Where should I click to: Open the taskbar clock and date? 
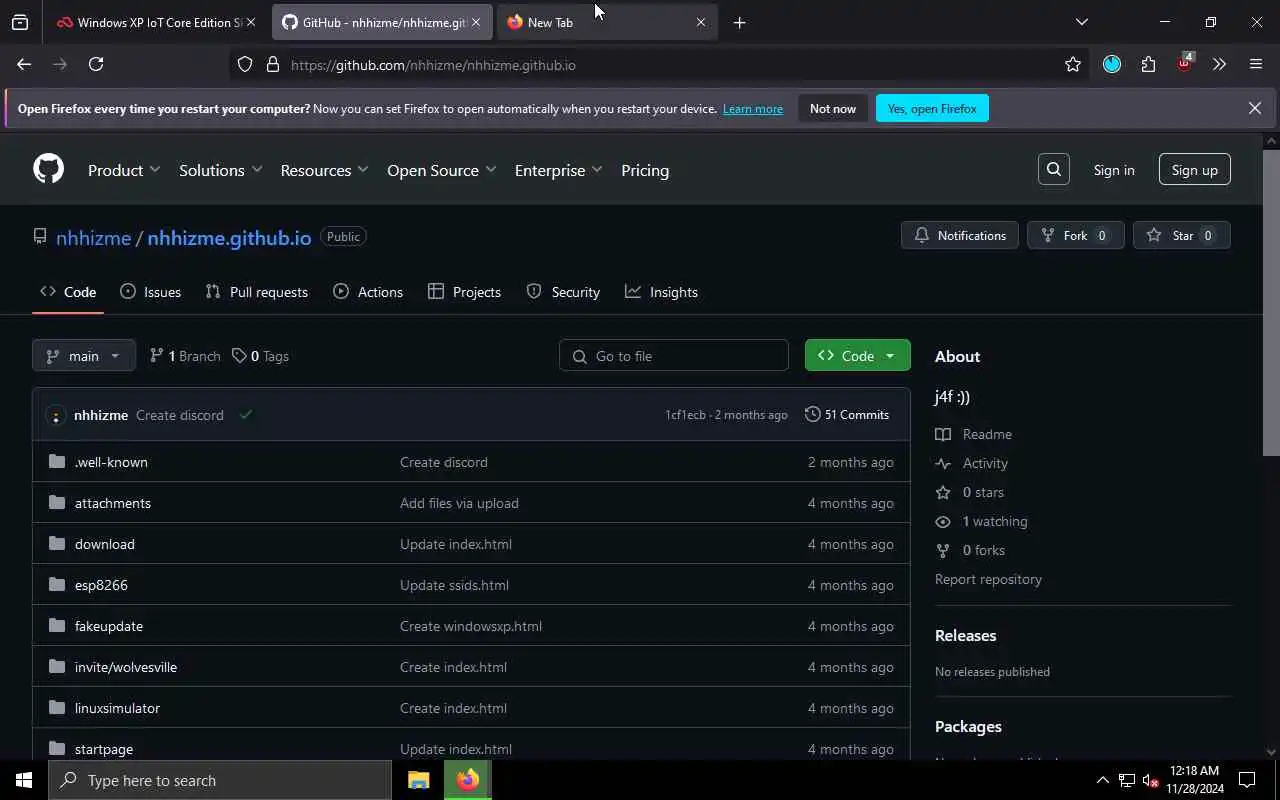(x=1194, y=780)
